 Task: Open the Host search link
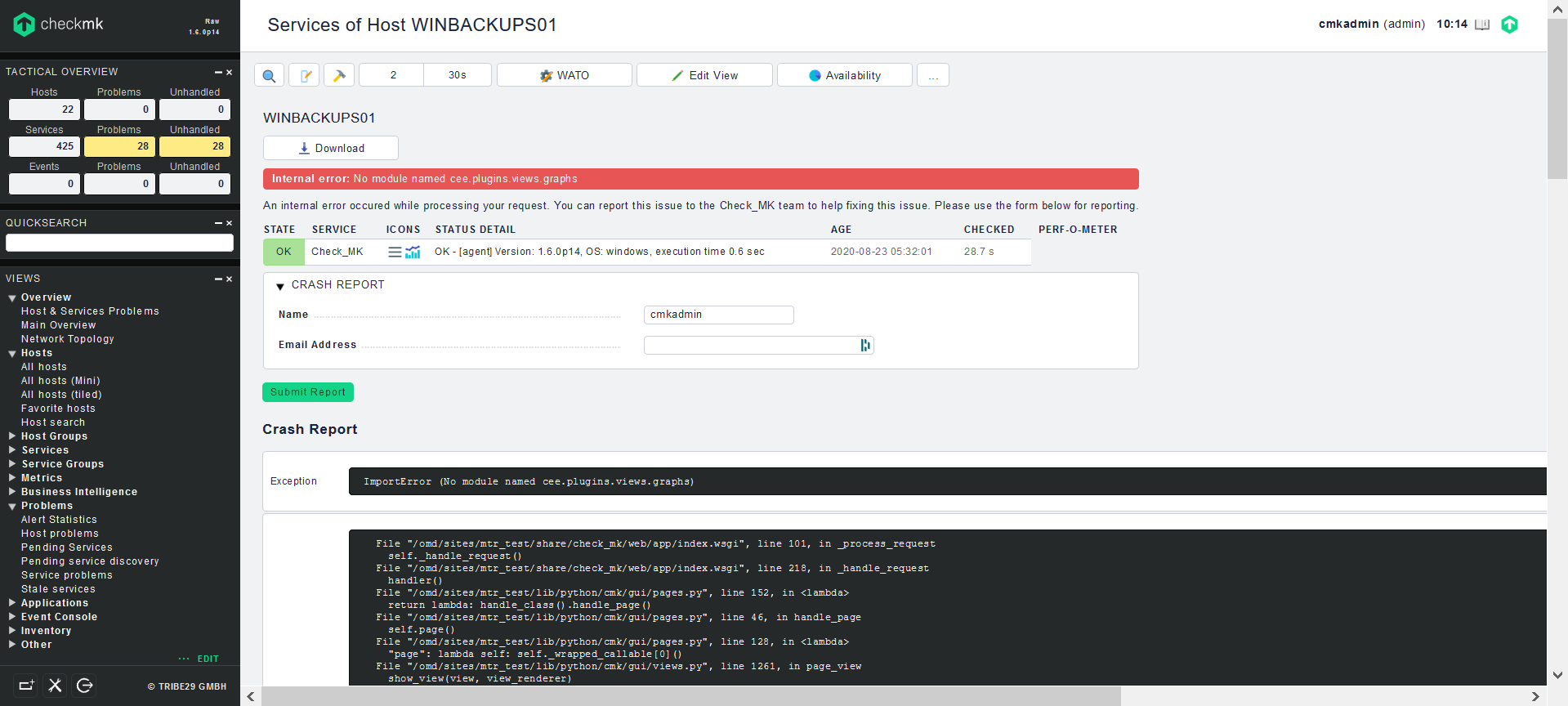[x=53, y=422]
